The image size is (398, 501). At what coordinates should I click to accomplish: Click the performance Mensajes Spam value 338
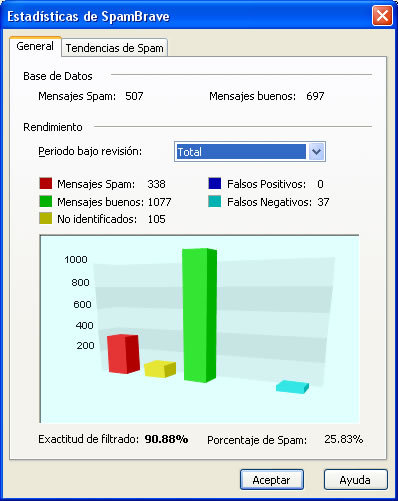click(156, 184)
